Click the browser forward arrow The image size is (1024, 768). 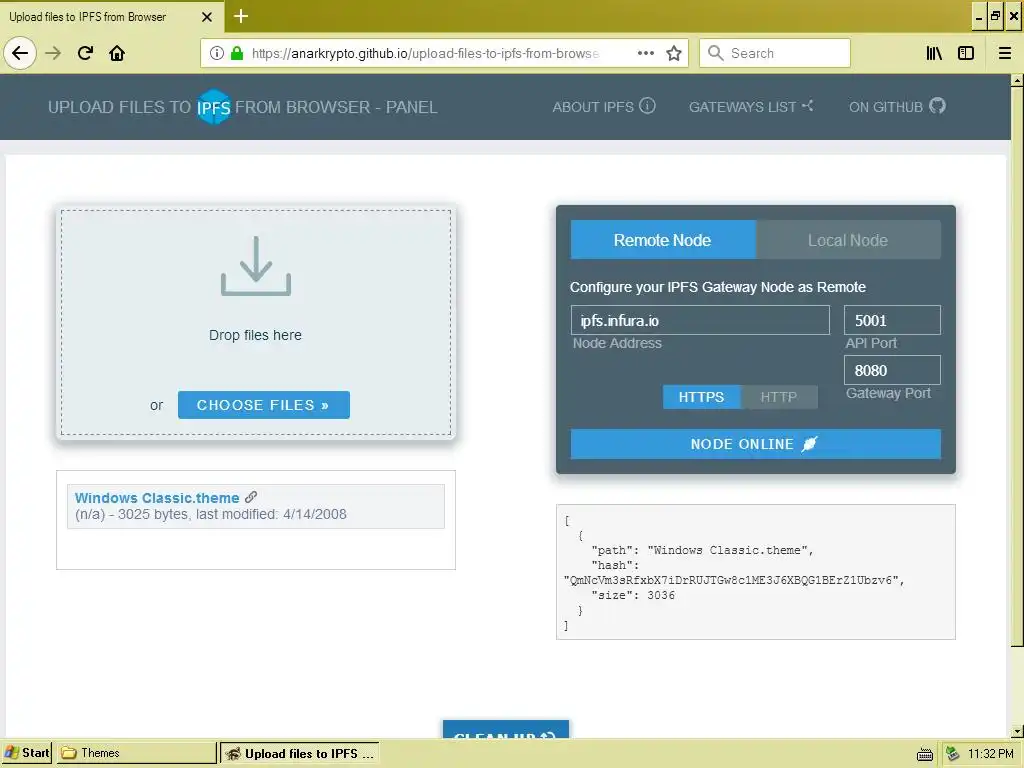click(53, 53)
